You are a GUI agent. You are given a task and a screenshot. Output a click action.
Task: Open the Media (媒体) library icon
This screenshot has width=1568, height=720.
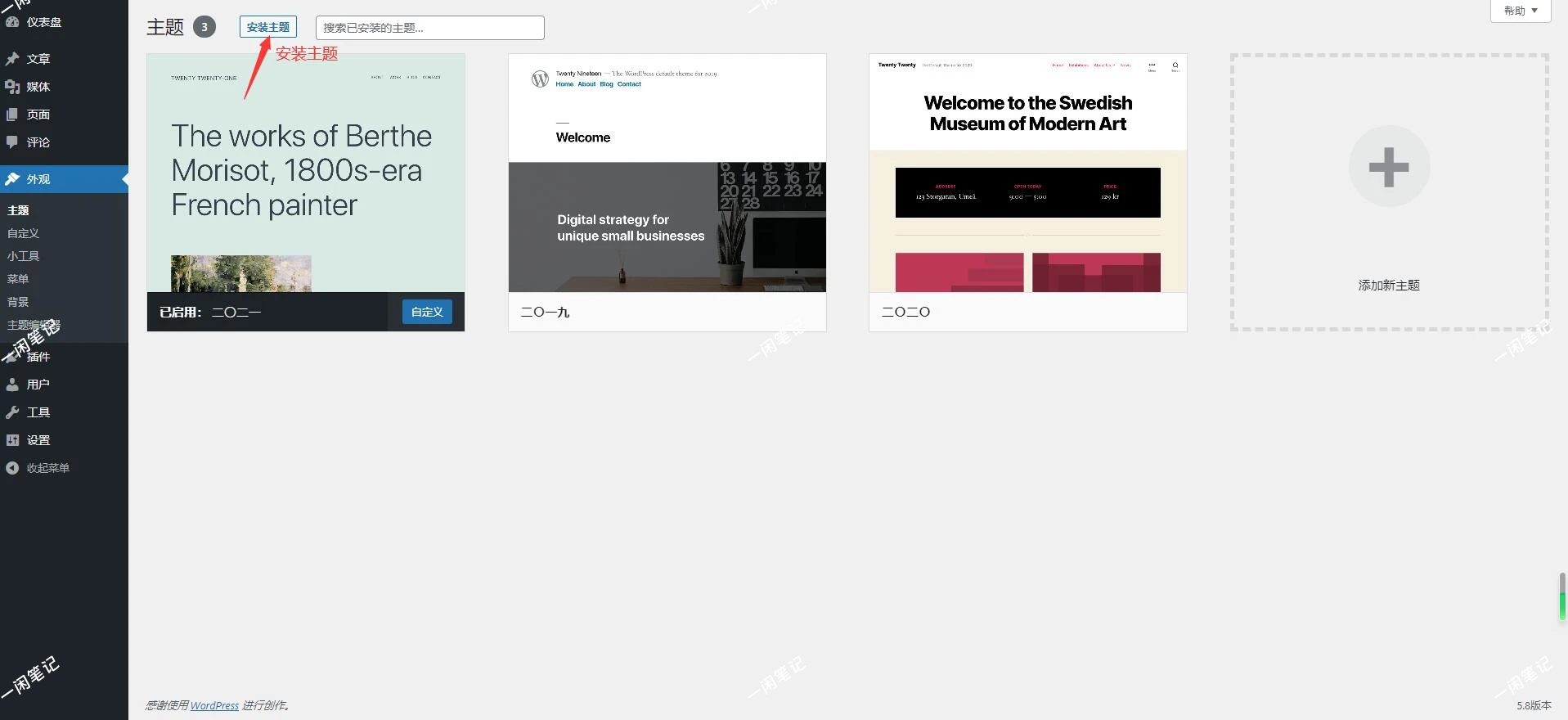tap(12, 87)
